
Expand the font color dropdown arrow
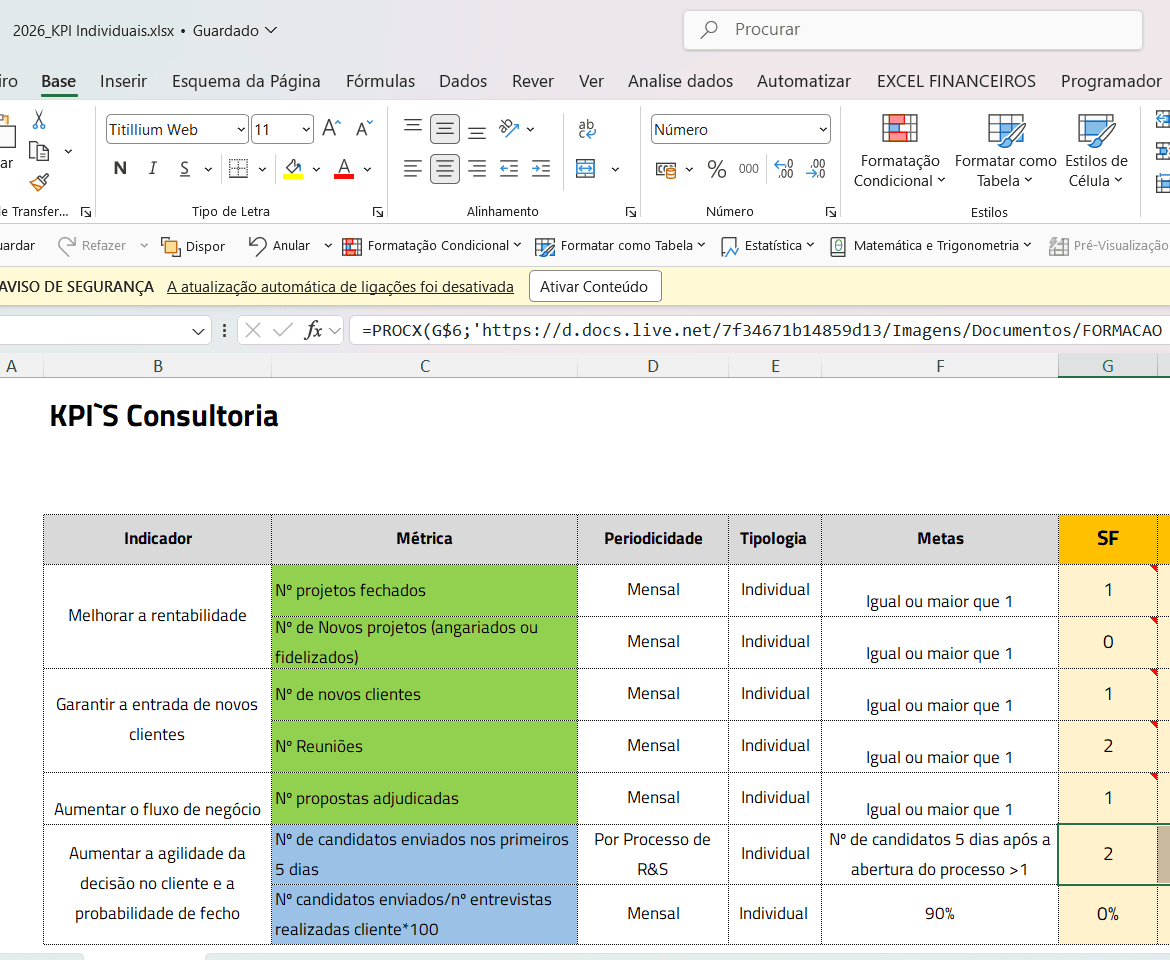(x=367, y=169)
